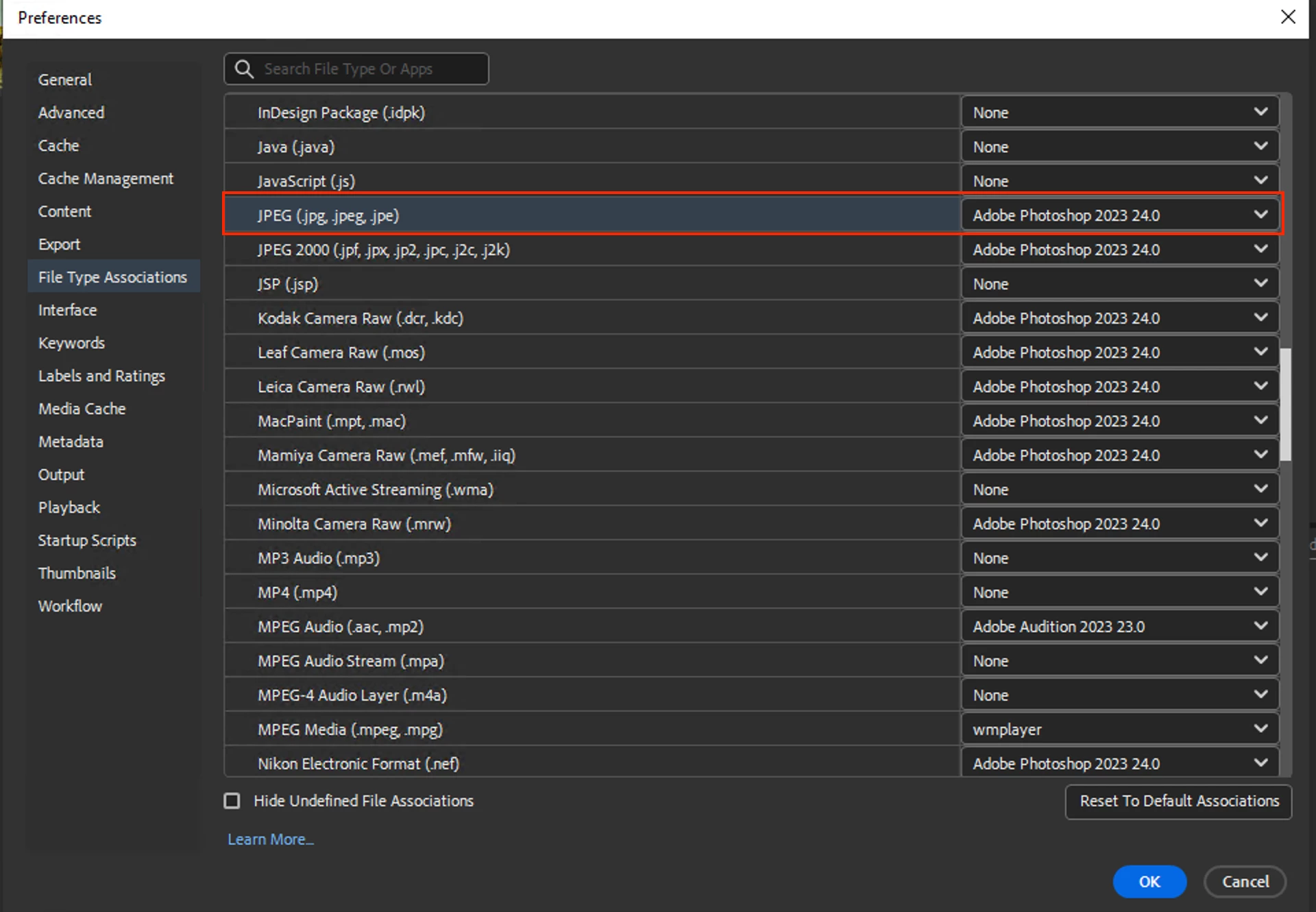Screen dimensions: 1316x912
Task: Go to Startup Scripts preferences
Action: pos(87,540)
